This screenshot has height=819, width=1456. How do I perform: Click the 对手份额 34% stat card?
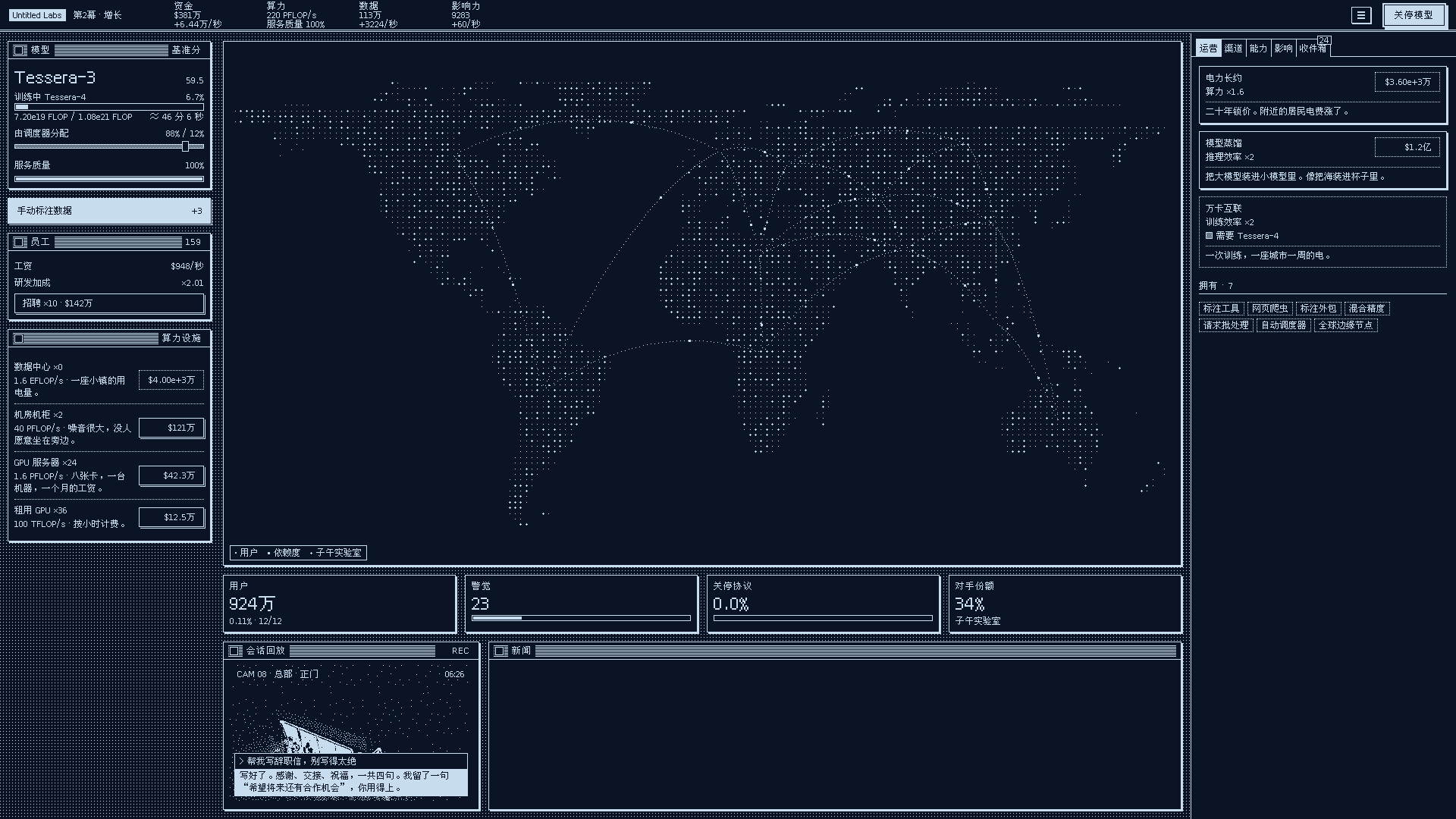pyautogui.click(x=1065, y=604)
